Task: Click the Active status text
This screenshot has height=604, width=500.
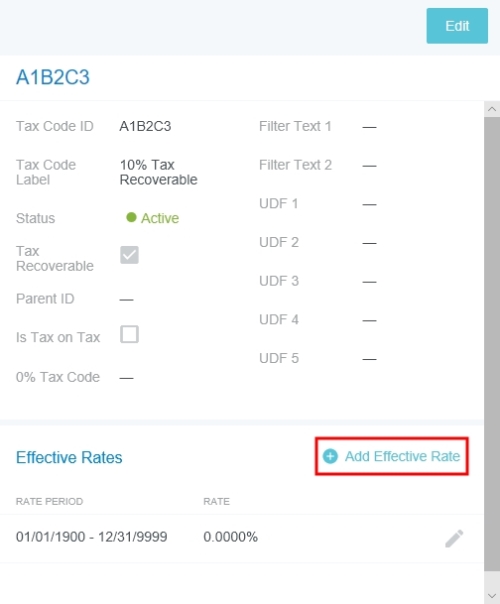Action: [160, 218]
